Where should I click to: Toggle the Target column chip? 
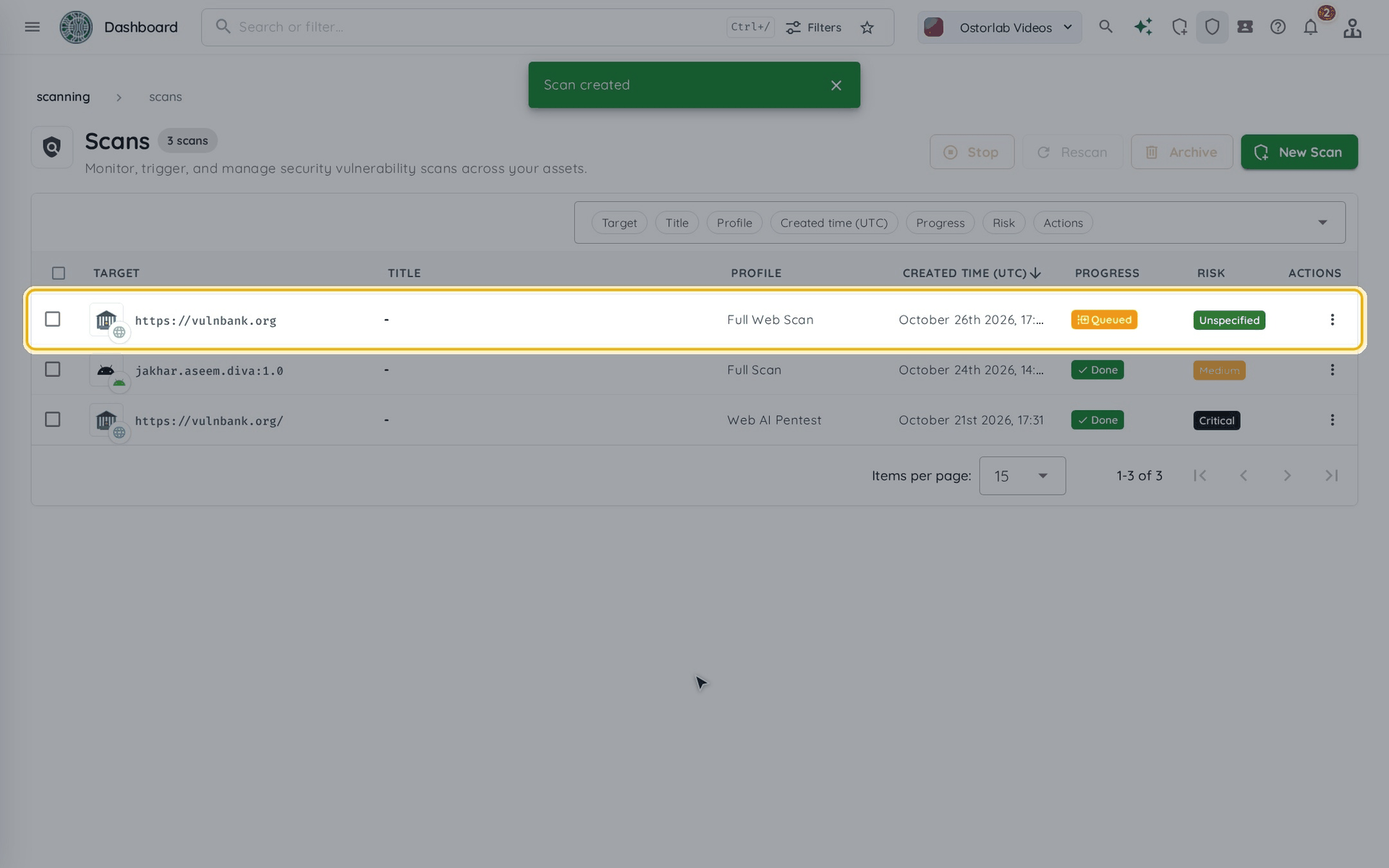(619, 223)
